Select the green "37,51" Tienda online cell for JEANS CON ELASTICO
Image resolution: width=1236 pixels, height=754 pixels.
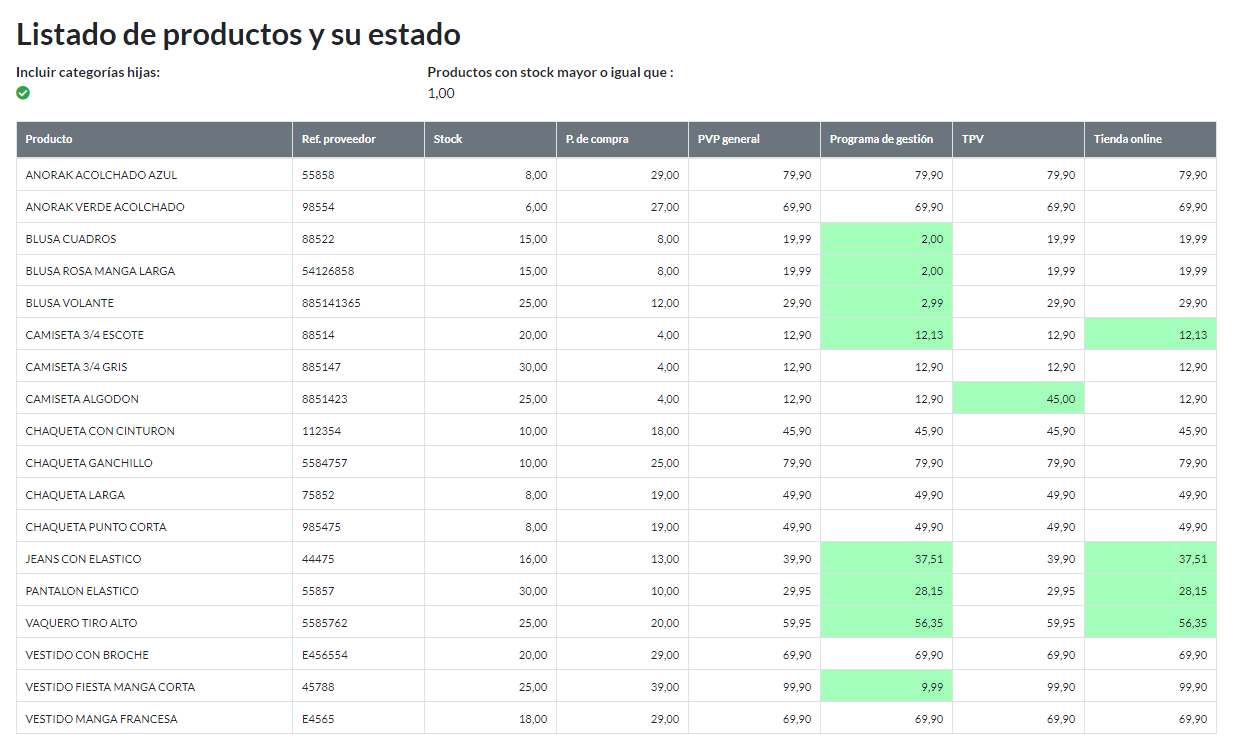(x=1150, y=558)
